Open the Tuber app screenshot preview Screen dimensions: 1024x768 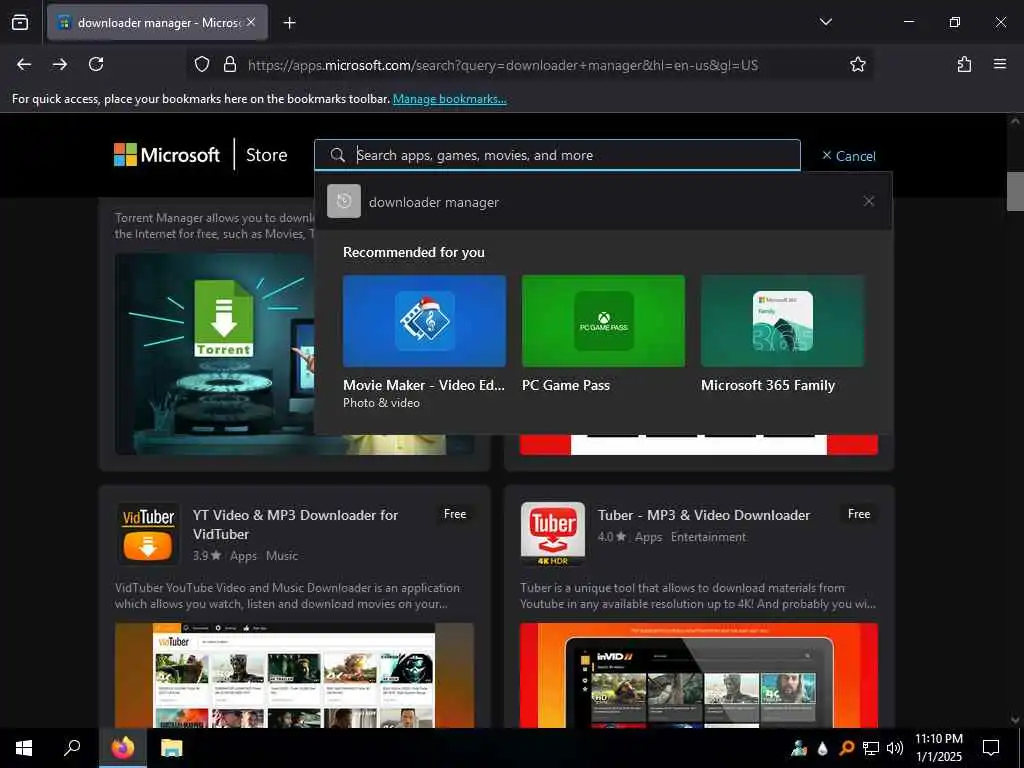click(699, 675)
